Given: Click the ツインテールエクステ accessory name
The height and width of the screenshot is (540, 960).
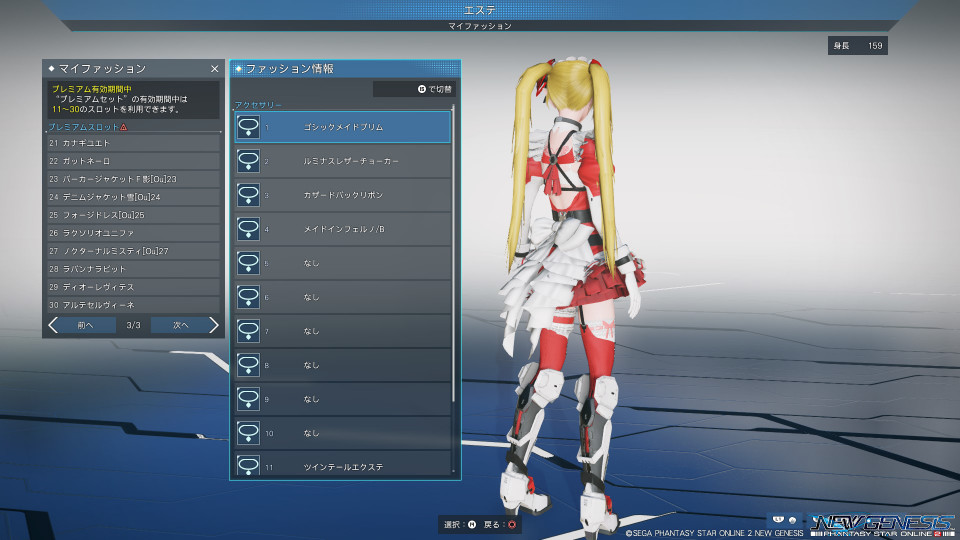Looking at the screenshot, I should click(343, 467).
